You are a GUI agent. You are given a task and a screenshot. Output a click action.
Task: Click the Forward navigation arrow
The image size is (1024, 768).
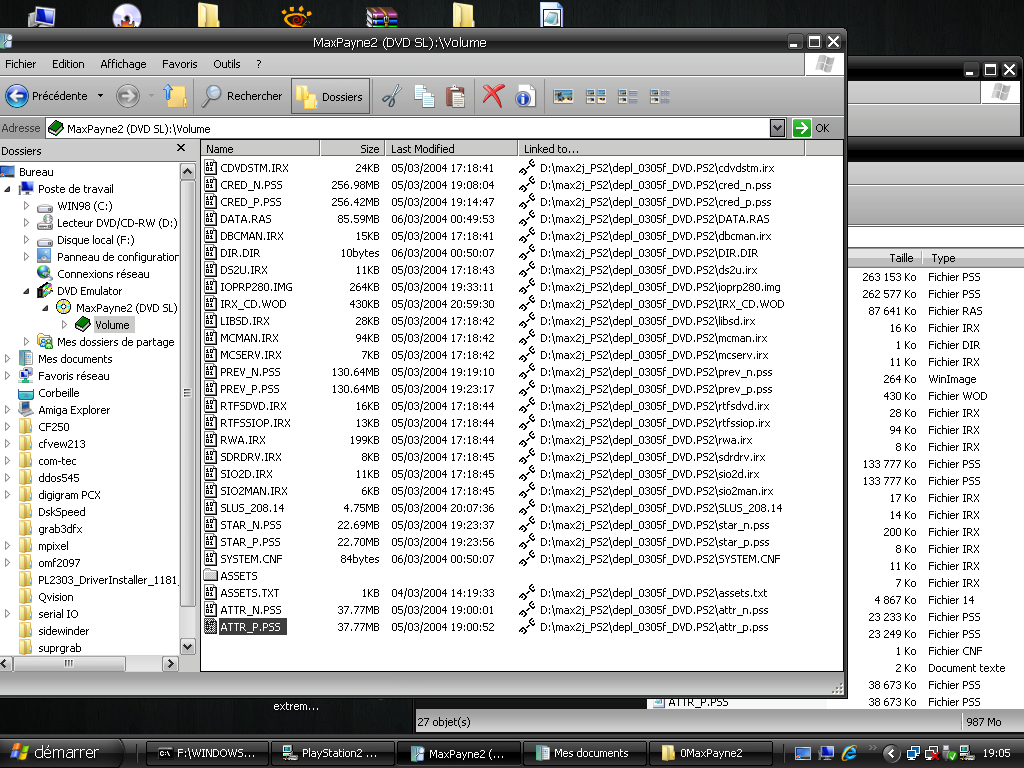127,96
